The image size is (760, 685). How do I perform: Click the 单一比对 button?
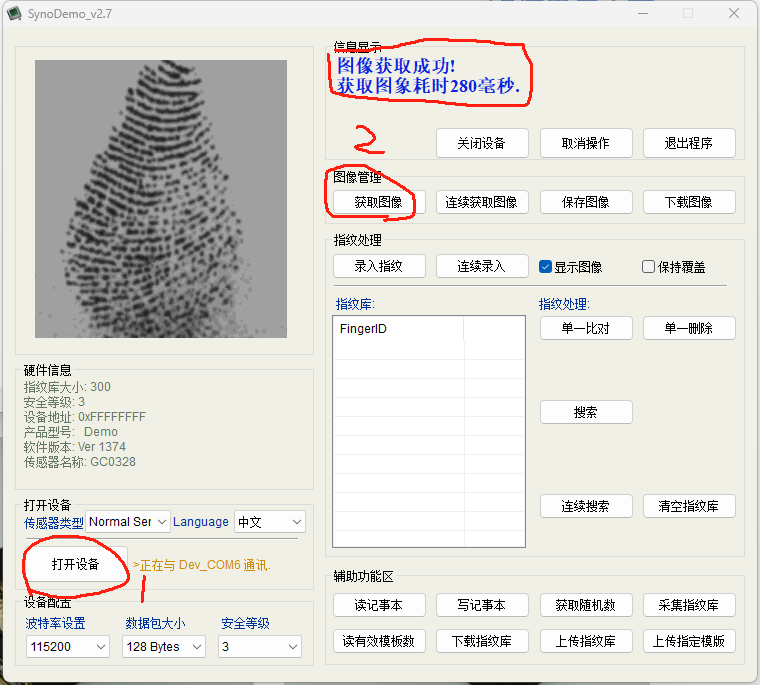pyautogui.click(x=586, y=328)
